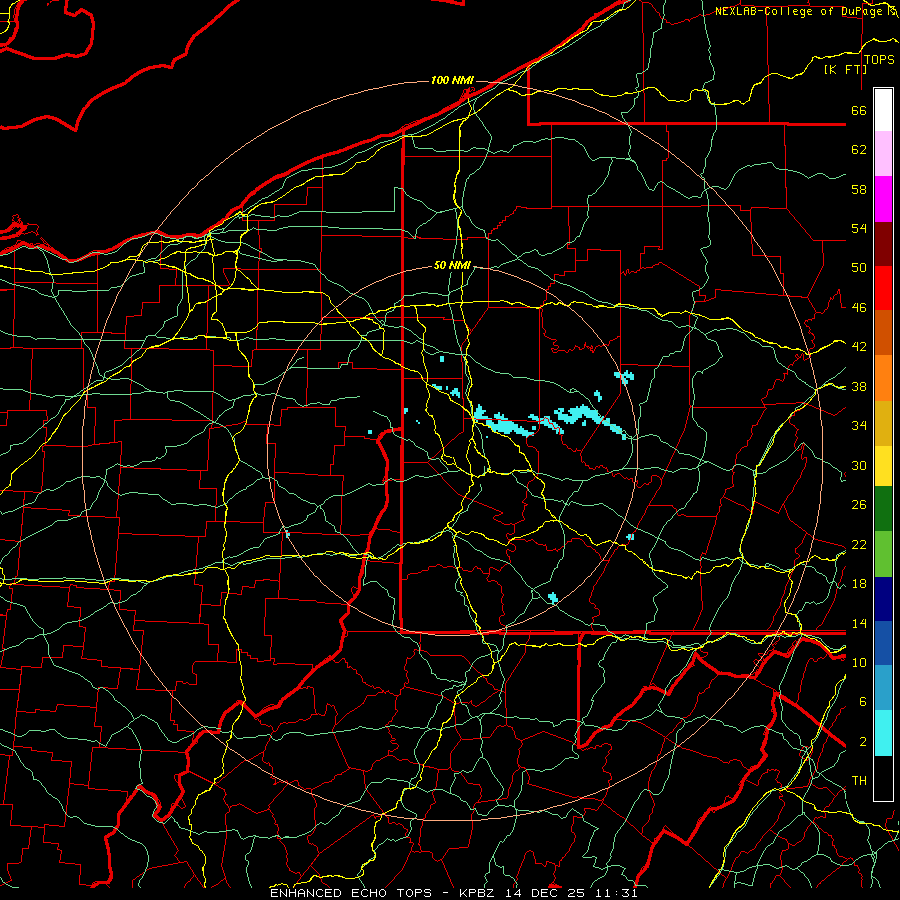
Task: Click the bright red legend swatch
Action: 883,288
